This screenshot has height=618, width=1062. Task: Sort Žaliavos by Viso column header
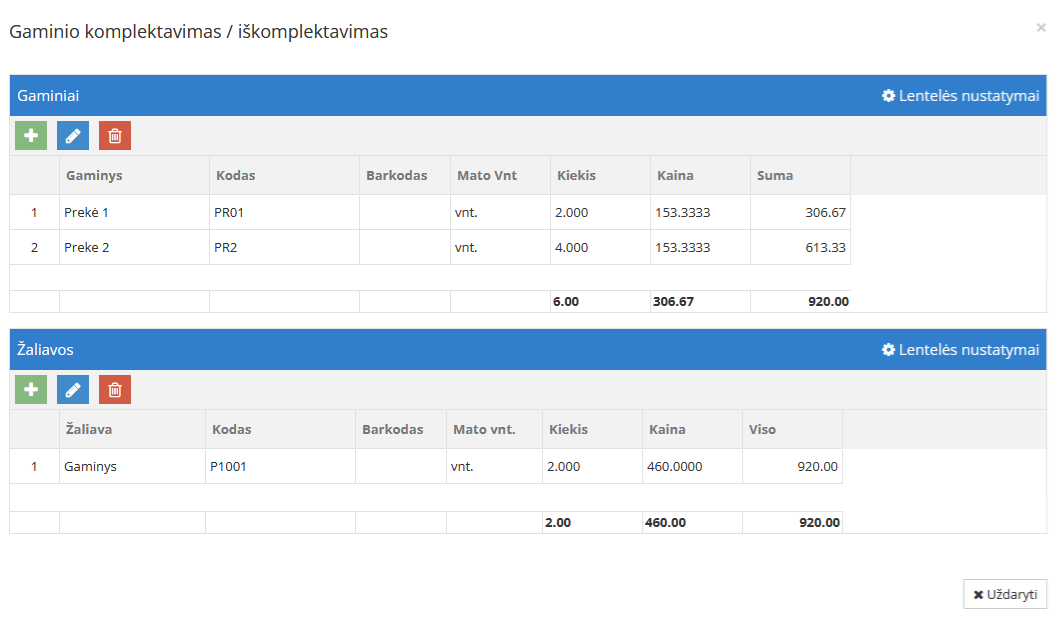[763, 429]
